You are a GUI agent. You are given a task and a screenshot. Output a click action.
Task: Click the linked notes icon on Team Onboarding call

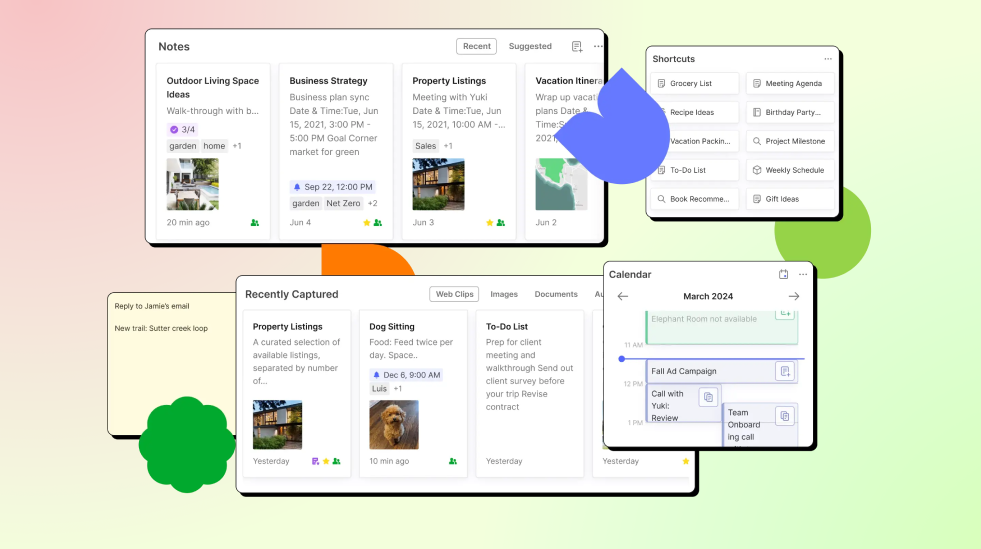pyautogui.click(x=785, y=415)
